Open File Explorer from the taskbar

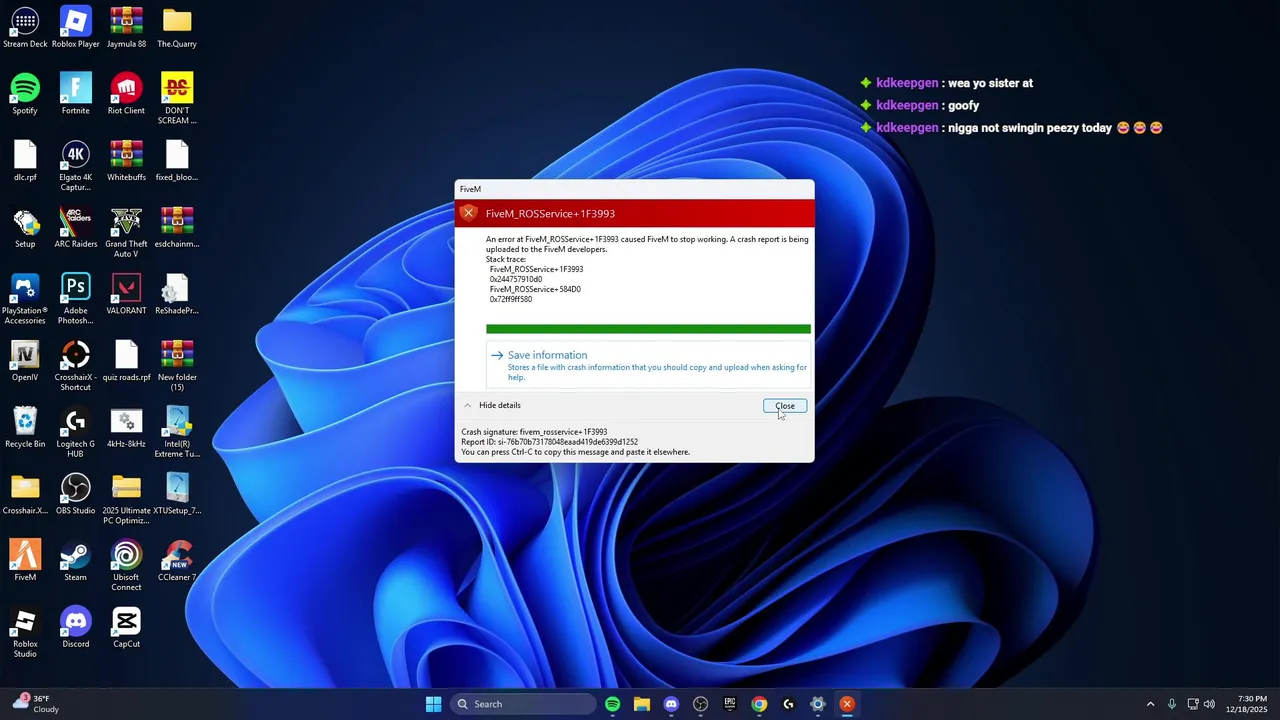641,704
